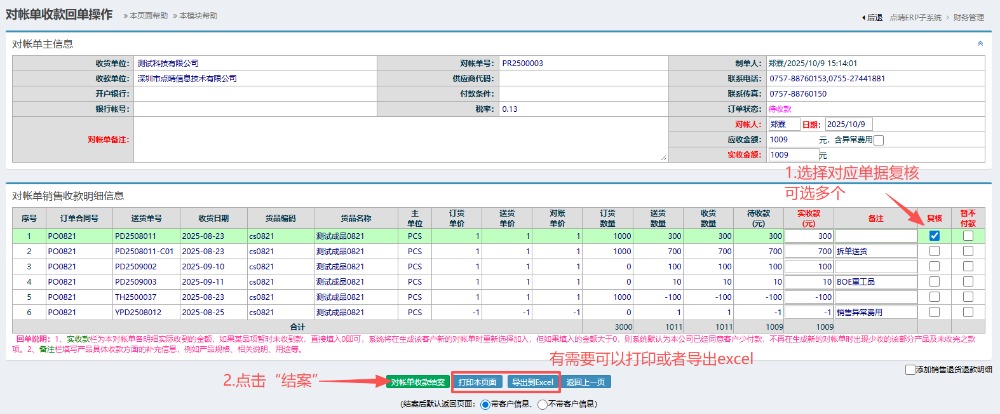Click the 后退 back arrow
1000x414 pixels.
872,18
